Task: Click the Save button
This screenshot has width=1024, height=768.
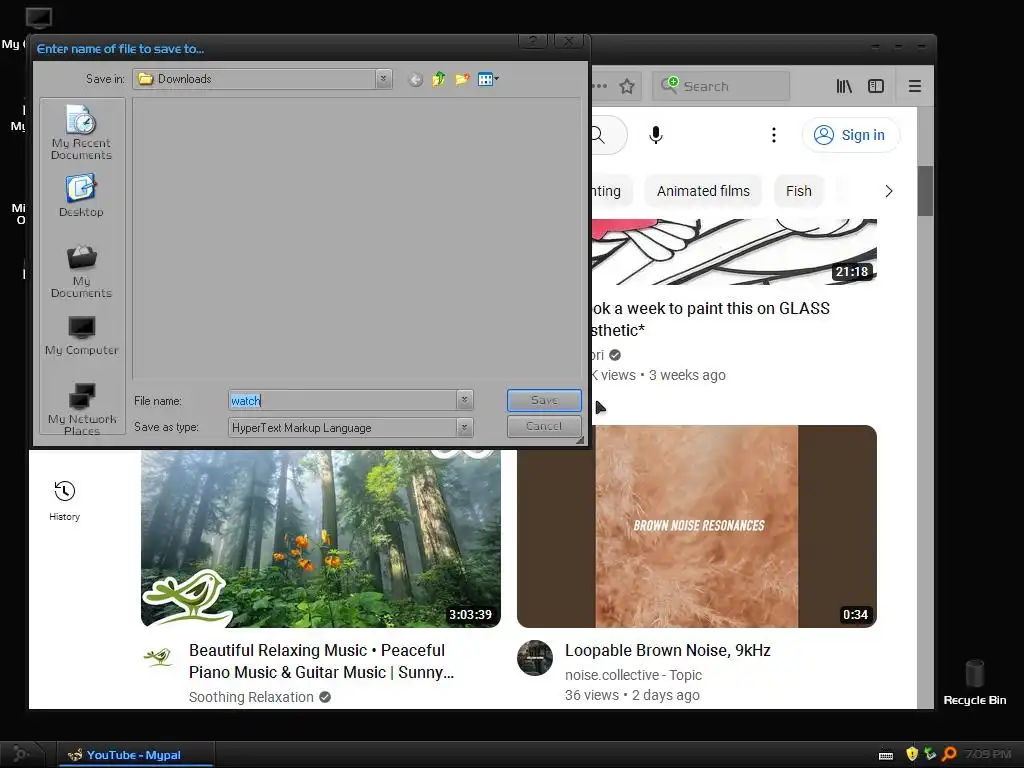Action: 544,400
